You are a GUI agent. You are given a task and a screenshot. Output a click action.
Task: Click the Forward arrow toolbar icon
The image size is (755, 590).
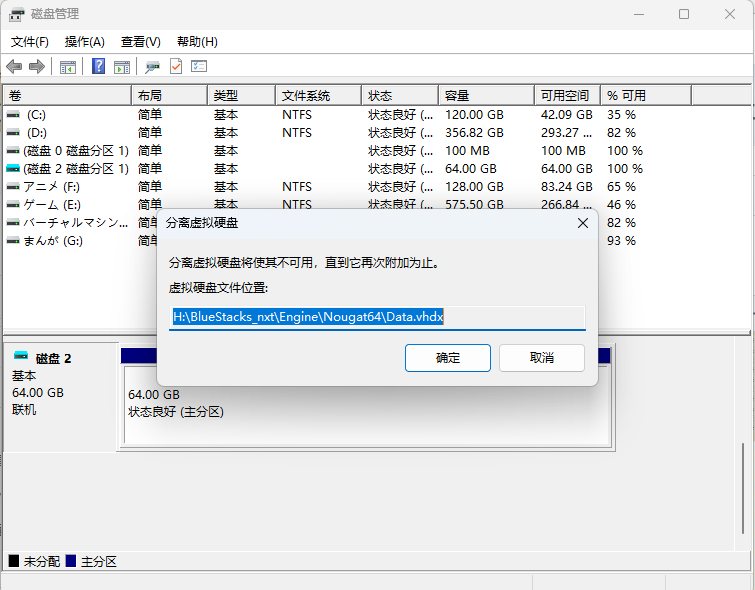click(x=37, y=66)
